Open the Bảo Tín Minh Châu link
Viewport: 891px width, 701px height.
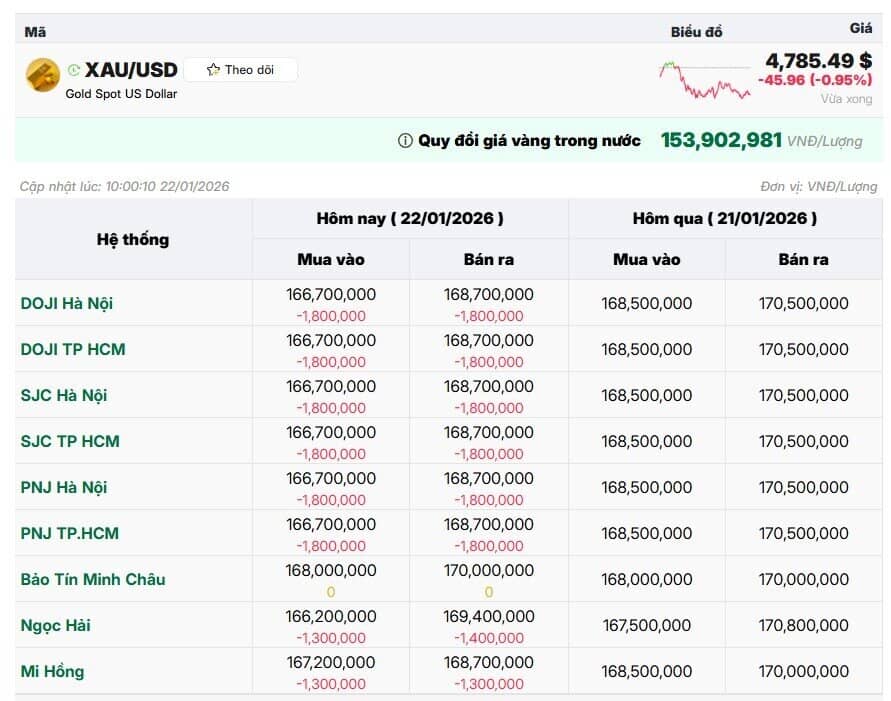tap(93, 579)
